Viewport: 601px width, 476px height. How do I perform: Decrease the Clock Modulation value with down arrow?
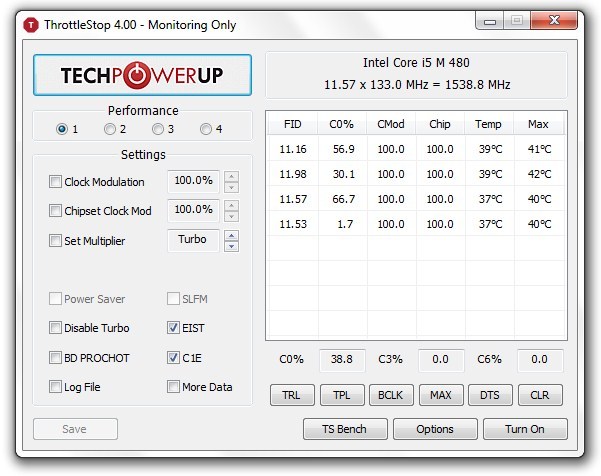tap(232, 187)
